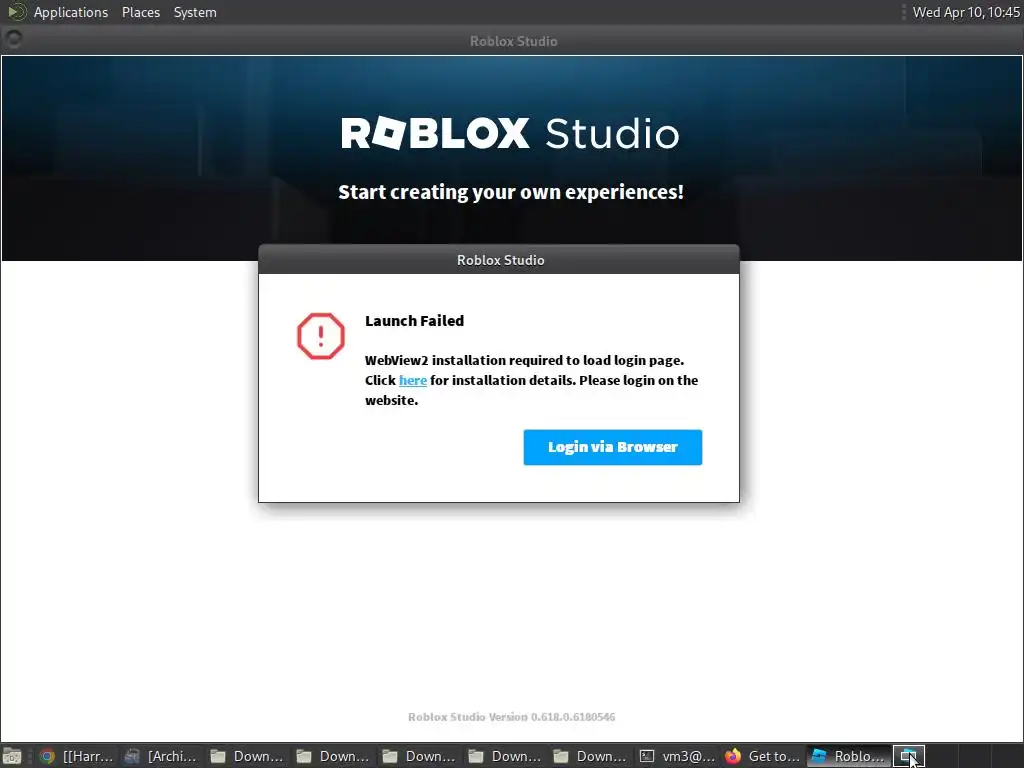Switch to the Chrome [[Harr... taskbar window
Image resolution: width=1024 pixels, height=768 pixels.
76,756
